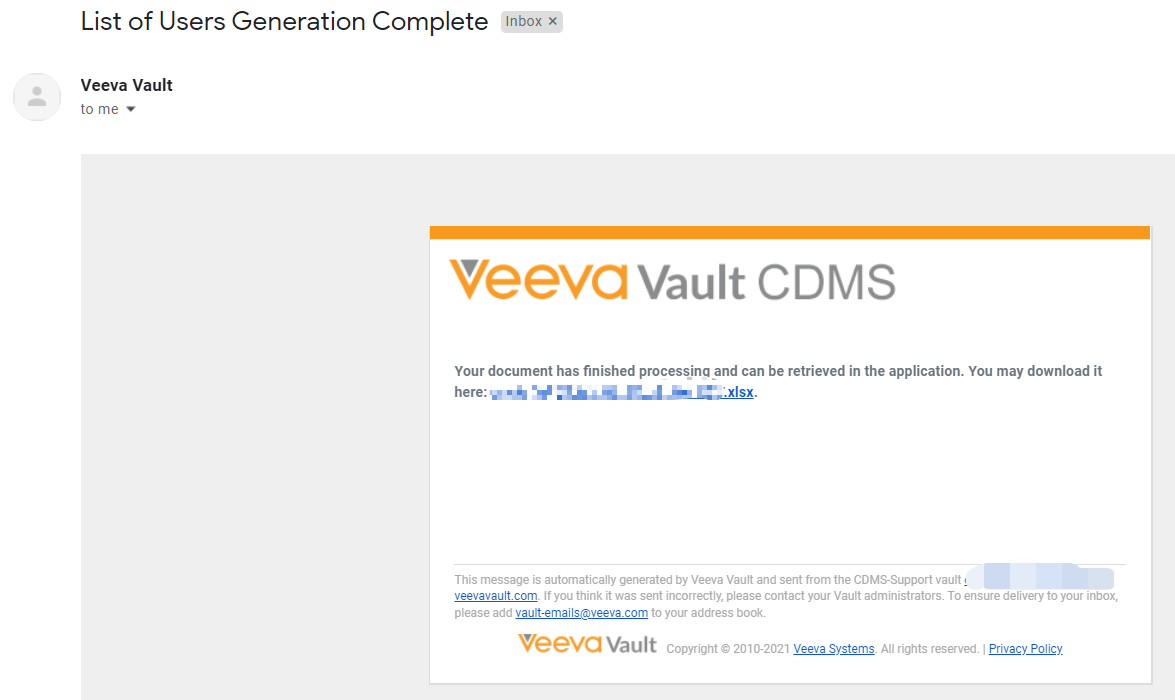The height and width of the screenshot is (700, 1175).
Task: Download the .xlsx document link
Action: tap(740, 392)
